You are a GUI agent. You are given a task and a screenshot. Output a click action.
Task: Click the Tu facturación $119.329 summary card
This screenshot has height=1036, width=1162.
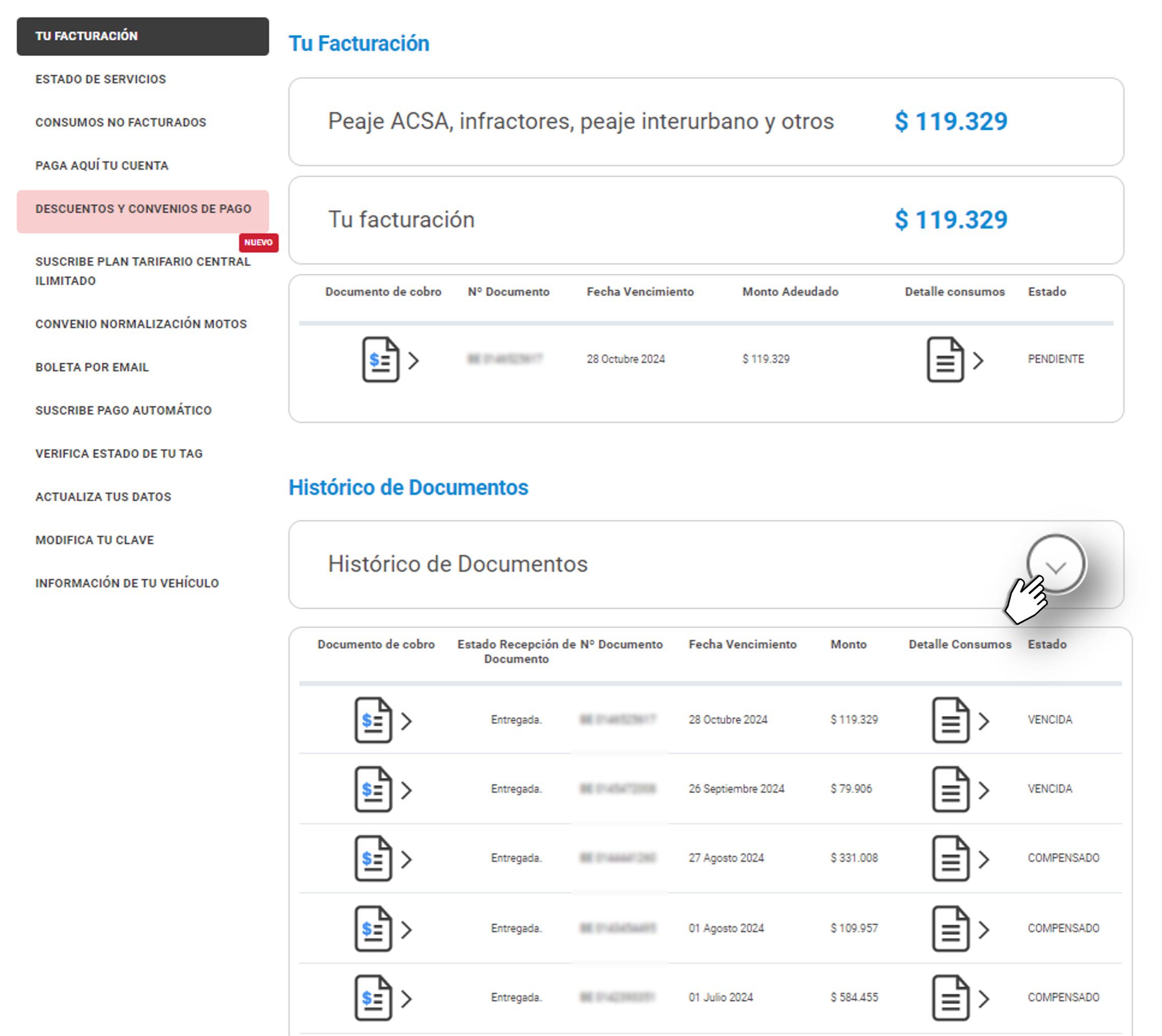coord(705,220)
